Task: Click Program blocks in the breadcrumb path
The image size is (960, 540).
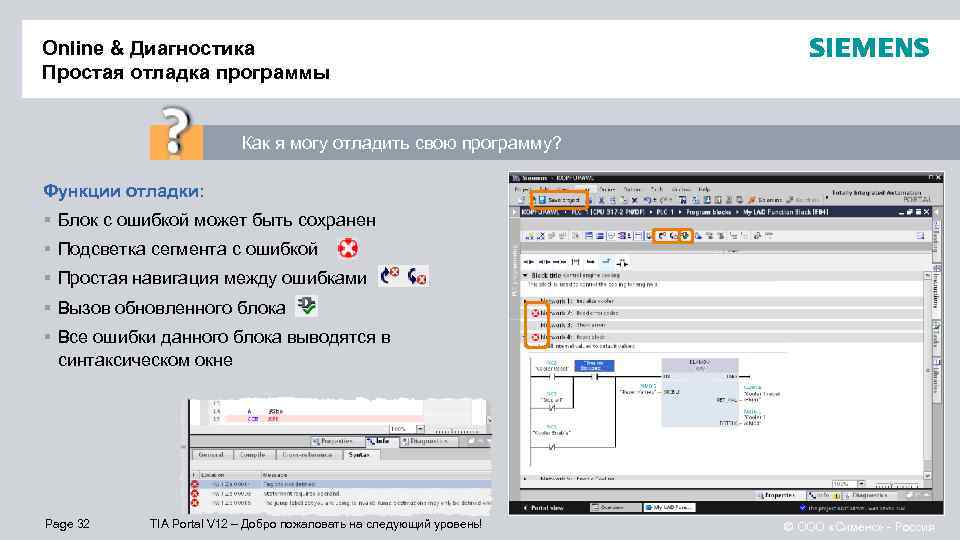Action: (x=708, y=212)
